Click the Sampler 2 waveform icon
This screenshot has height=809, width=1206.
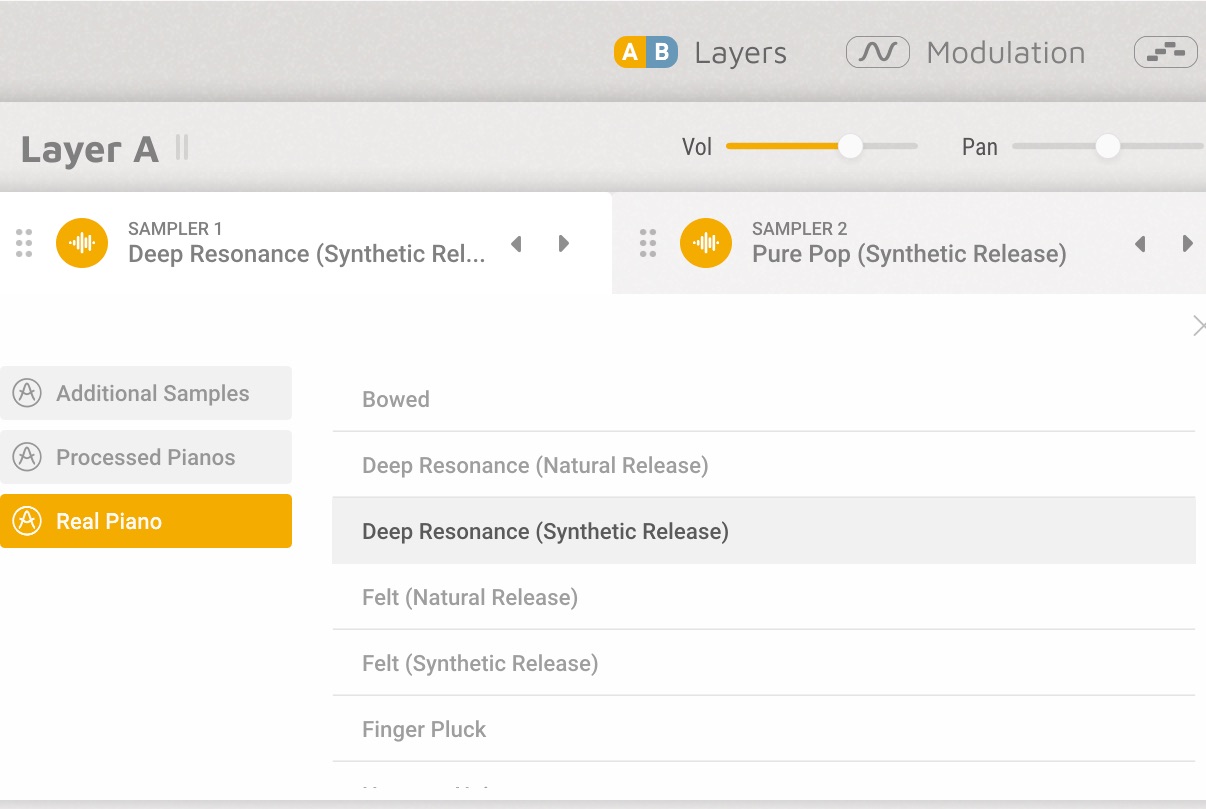coord(706,243)
